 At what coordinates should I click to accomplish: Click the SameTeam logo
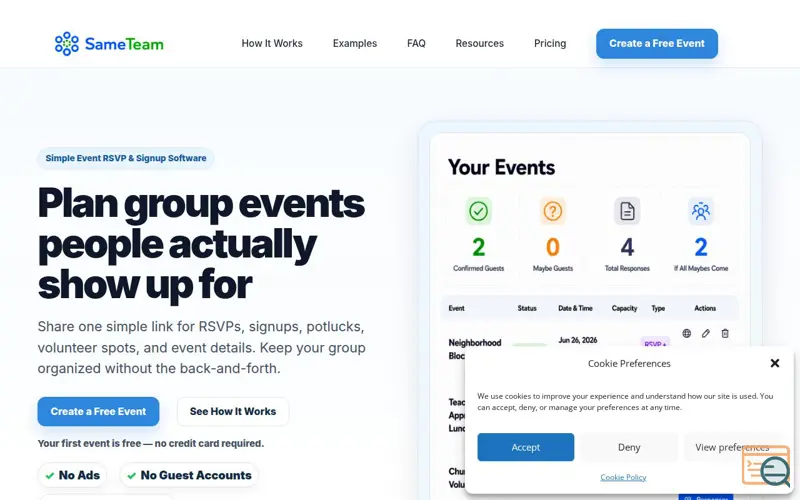[x=109, y=44]
